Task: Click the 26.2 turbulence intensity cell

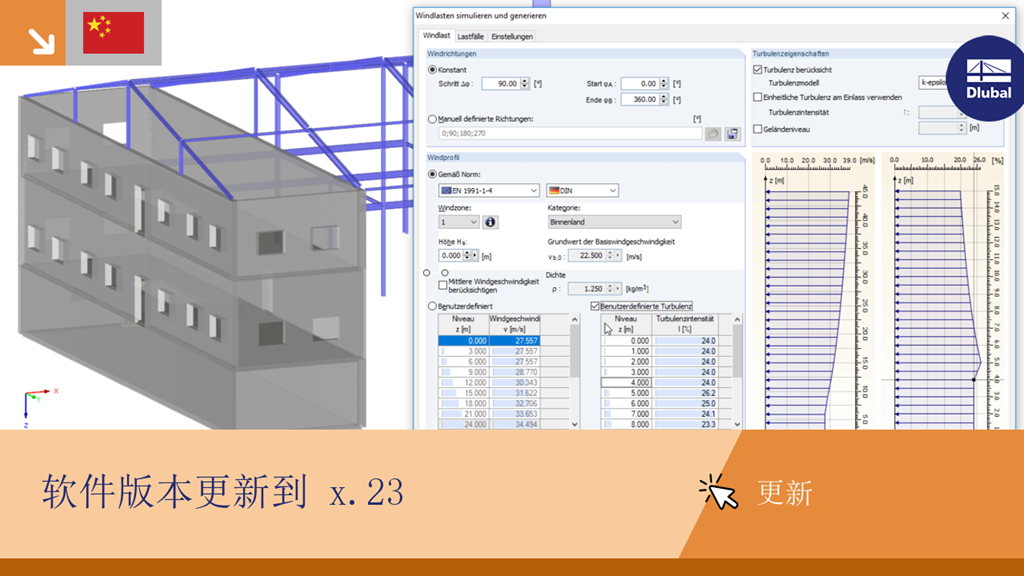Action: coord(685,393)
